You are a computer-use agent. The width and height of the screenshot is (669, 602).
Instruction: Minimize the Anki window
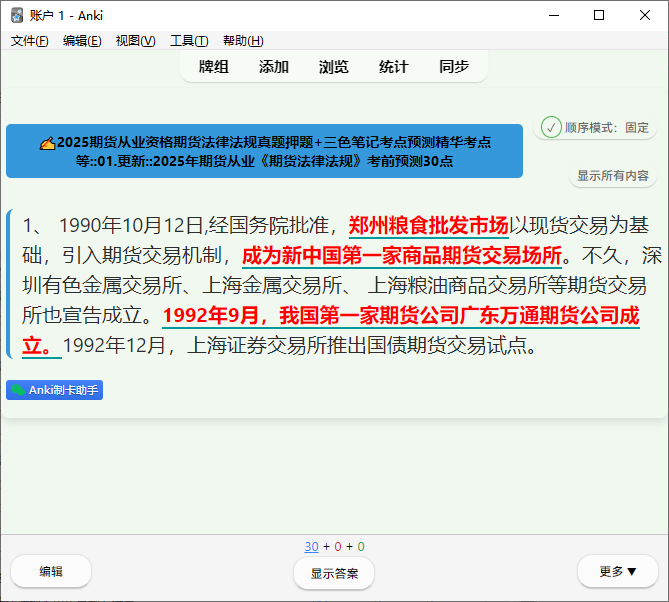pyautogui.click(x=554, y=15)
